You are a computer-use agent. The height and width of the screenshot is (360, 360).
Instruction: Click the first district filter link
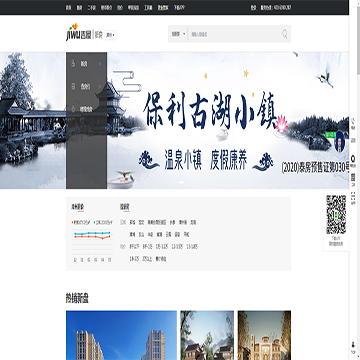tap(132, 222)
